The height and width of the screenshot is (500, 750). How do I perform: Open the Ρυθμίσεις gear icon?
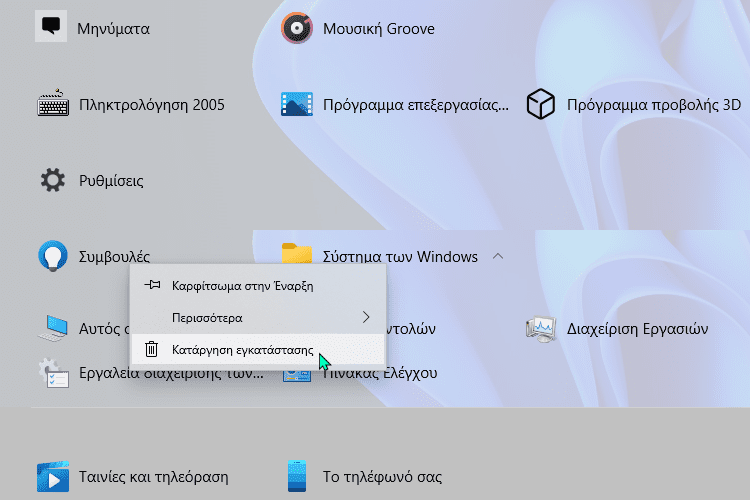click(52, 180)
